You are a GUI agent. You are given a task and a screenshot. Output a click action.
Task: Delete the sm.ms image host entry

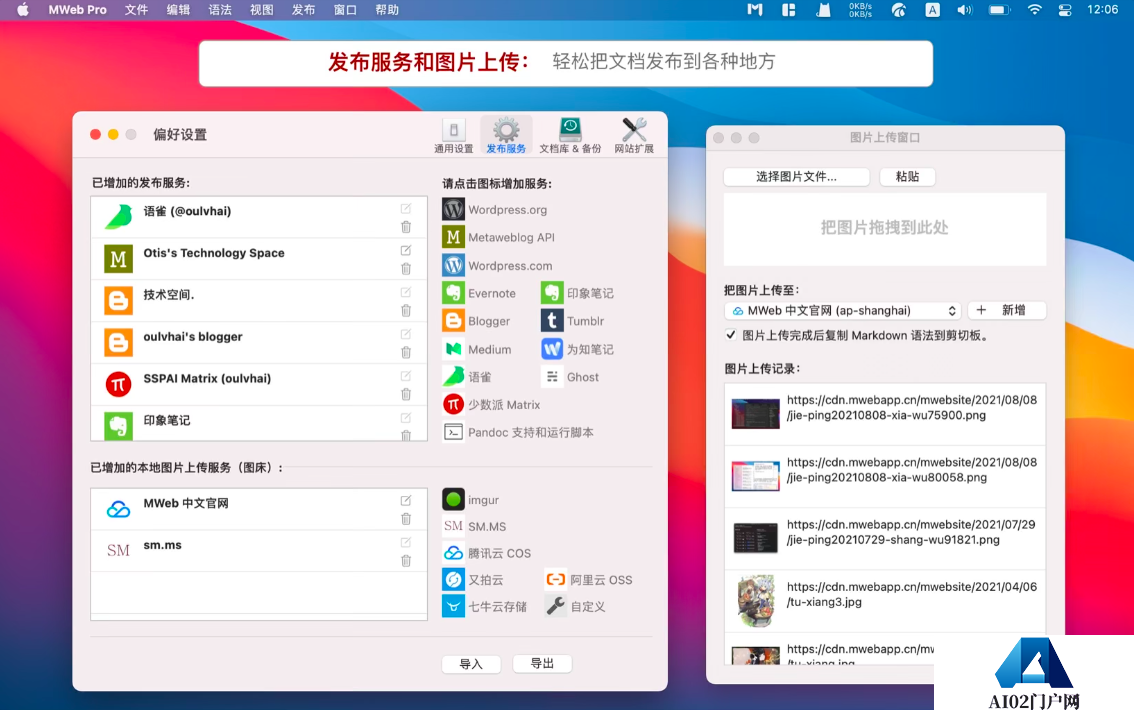coord(406,561)
